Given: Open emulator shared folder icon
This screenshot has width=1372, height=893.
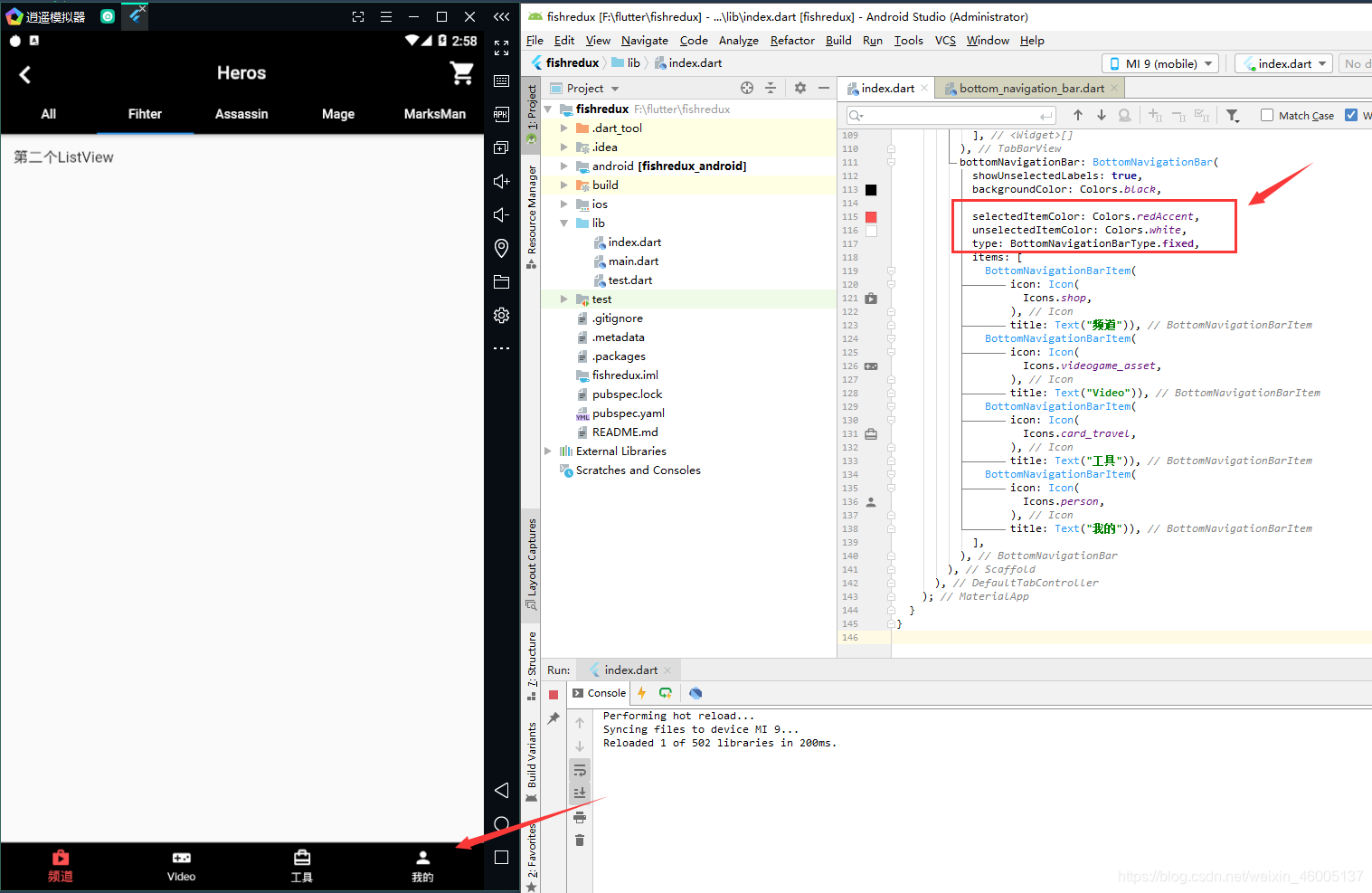Looking at the screenshot, I should (502, 281).
